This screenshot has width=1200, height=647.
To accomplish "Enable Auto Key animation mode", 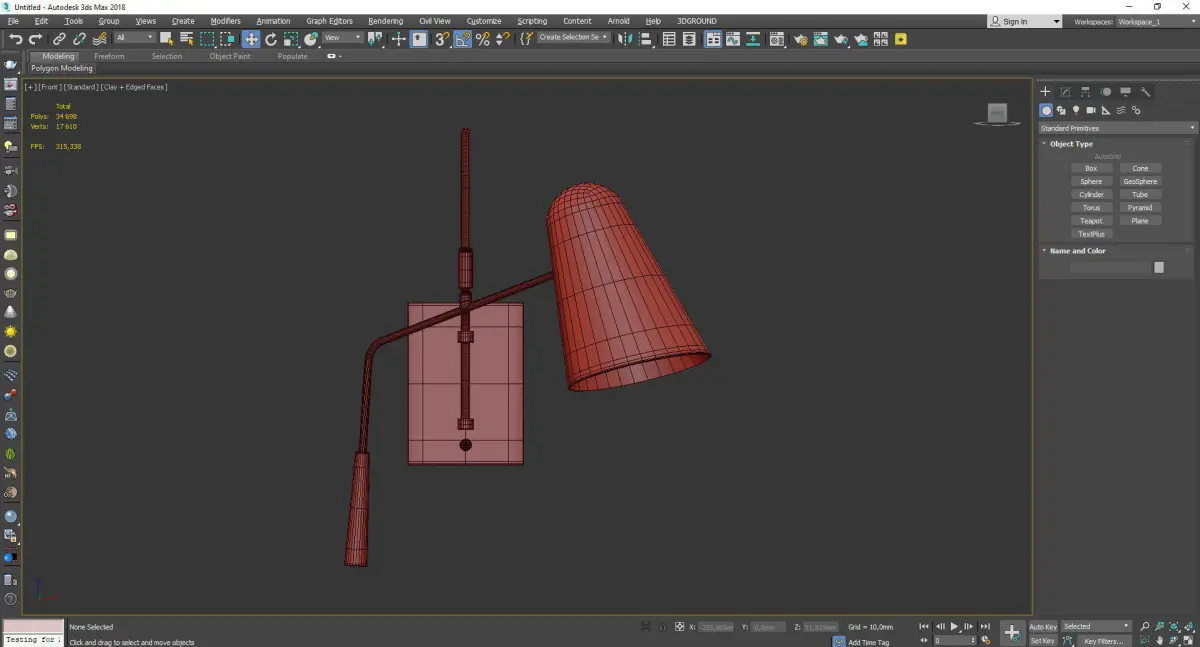I will point(1043,627).
